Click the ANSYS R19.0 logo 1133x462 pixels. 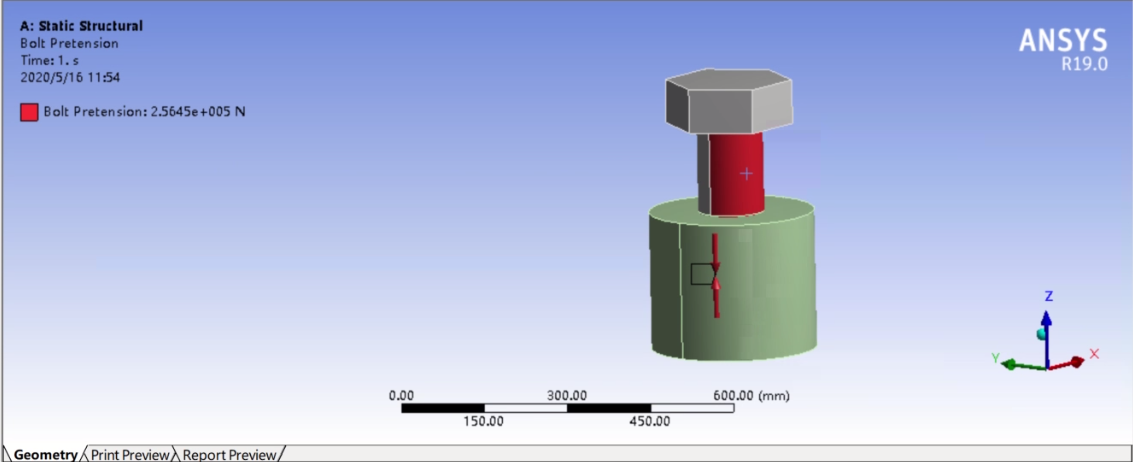(1063, 49)
